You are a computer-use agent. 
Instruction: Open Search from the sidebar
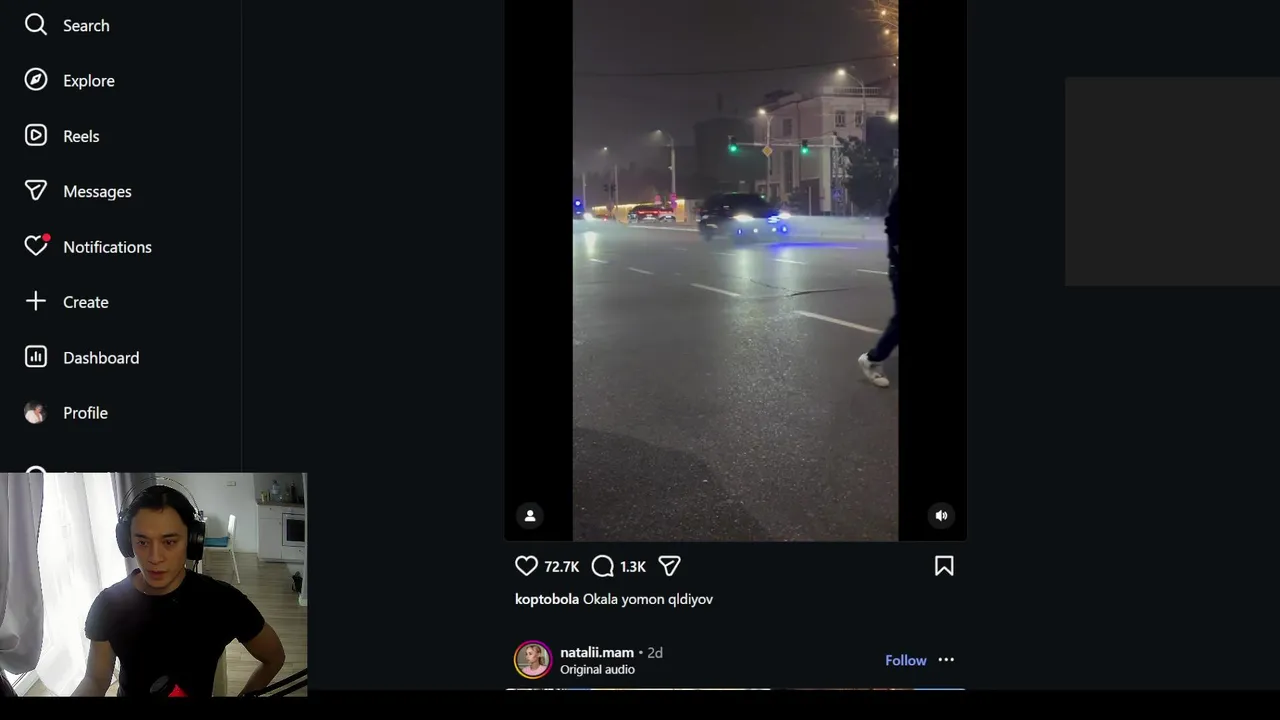[67, 25]
